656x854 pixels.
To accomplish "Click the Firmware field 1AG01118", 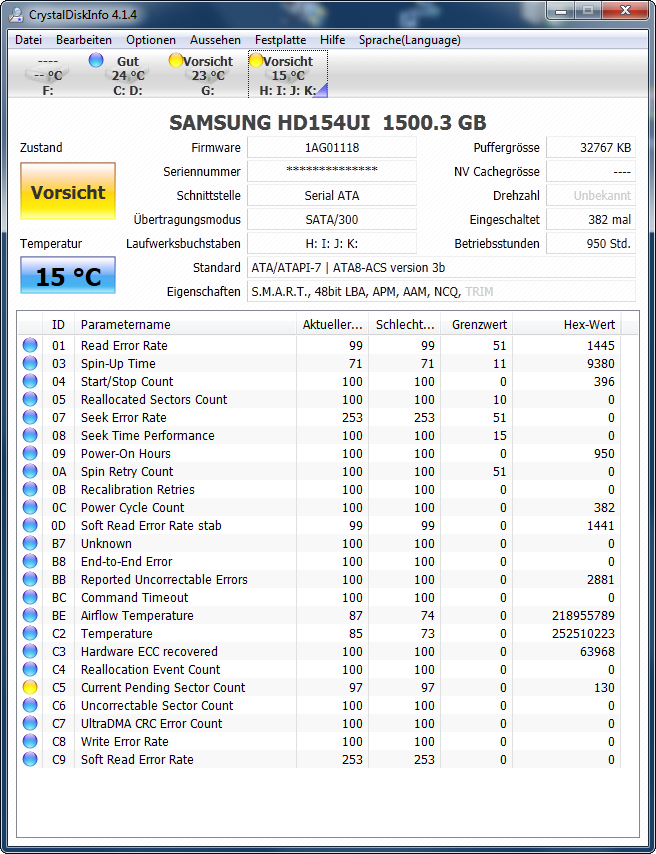I will click(x=332, y=148).
